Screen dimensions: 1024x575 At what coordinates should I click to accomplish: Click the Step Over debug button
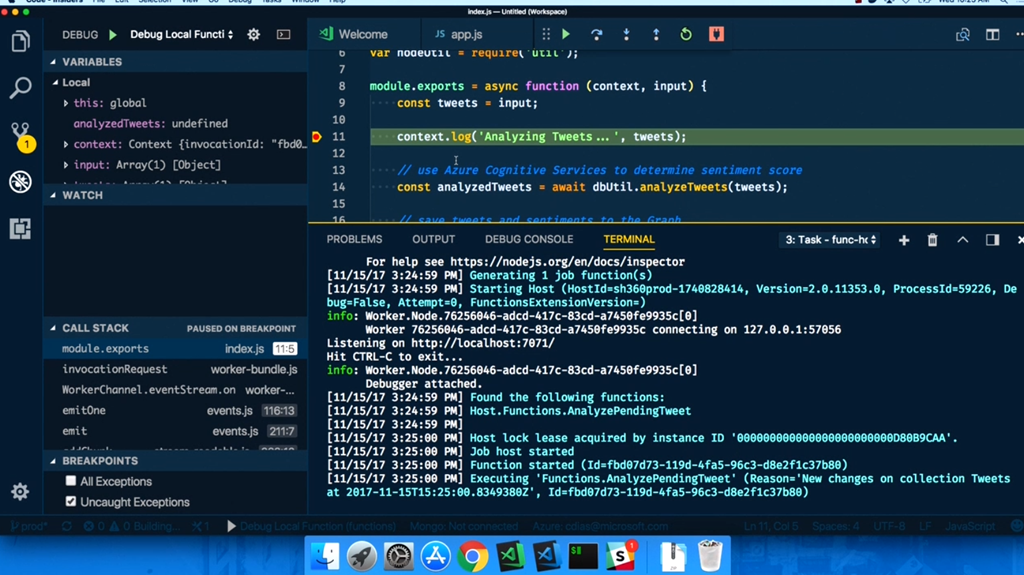596,34
